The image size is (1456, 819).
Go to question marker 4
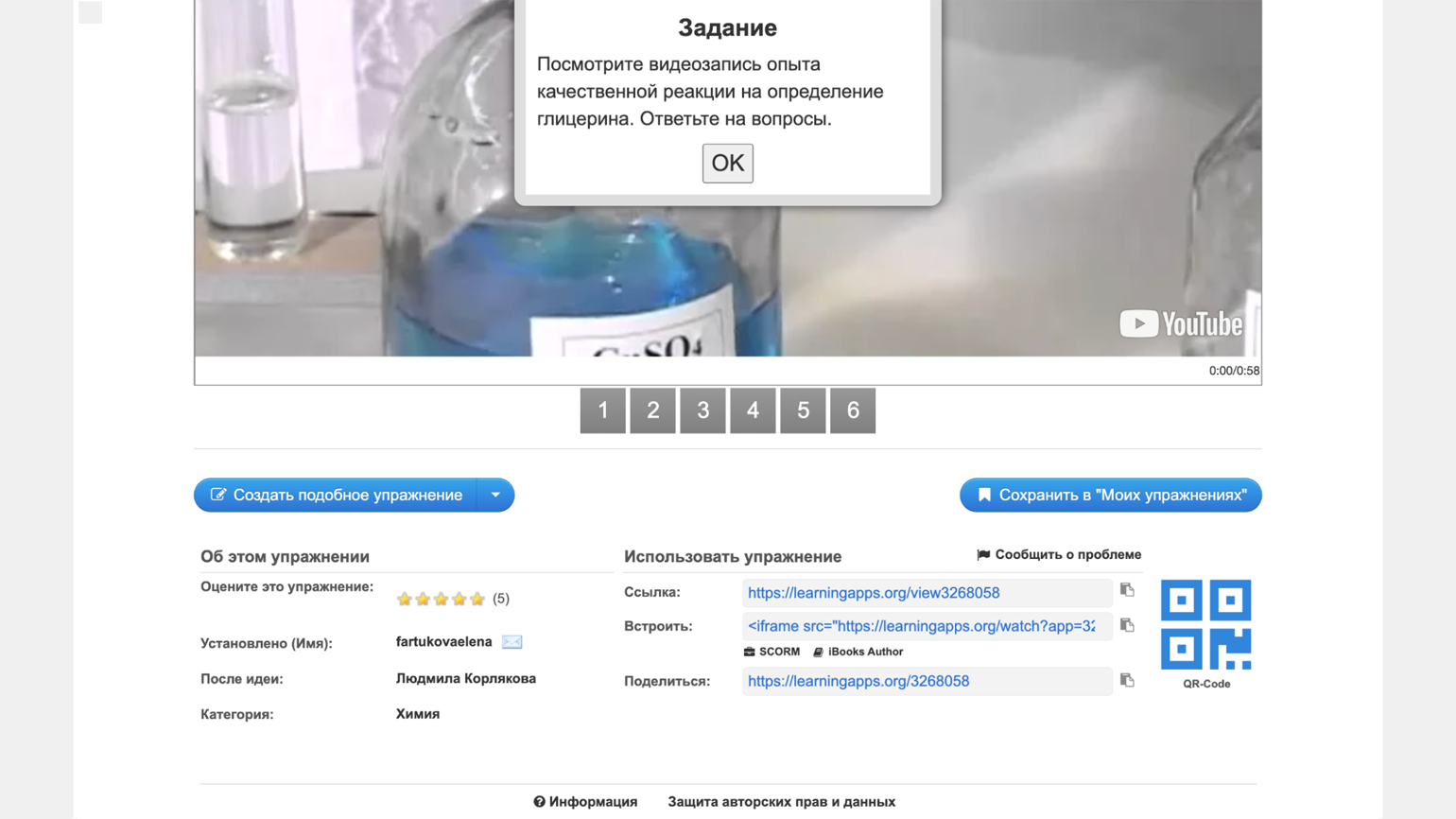click(753, 410)
